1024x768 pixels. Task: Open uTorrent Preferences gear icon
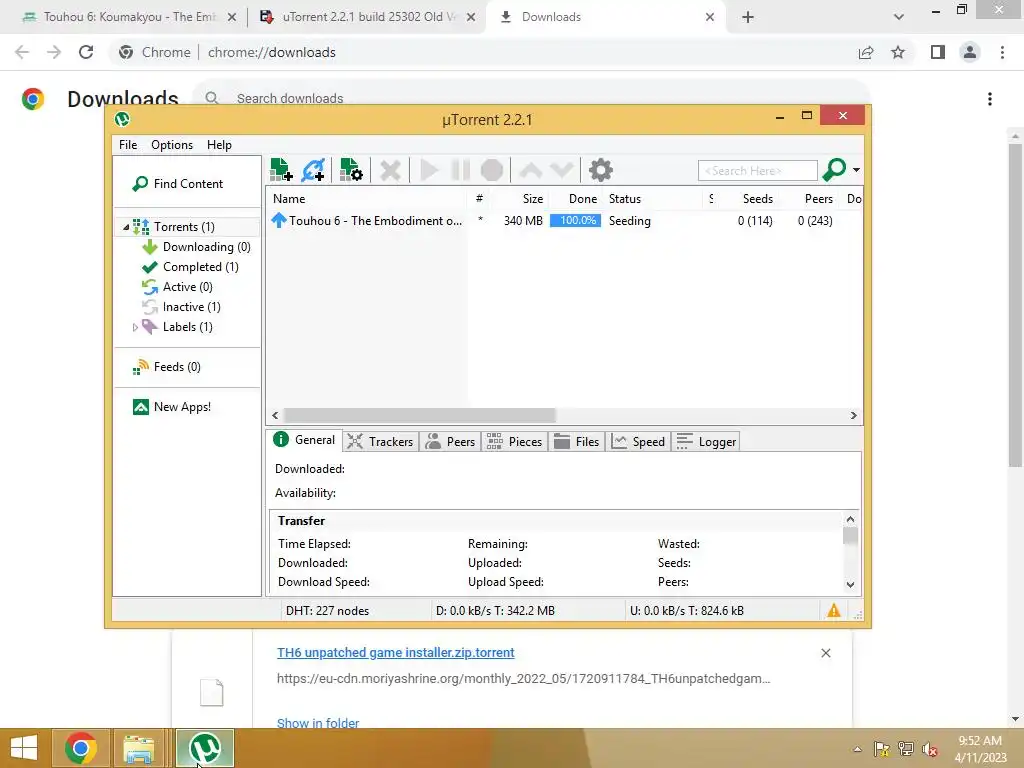click(x=601, y=170)
